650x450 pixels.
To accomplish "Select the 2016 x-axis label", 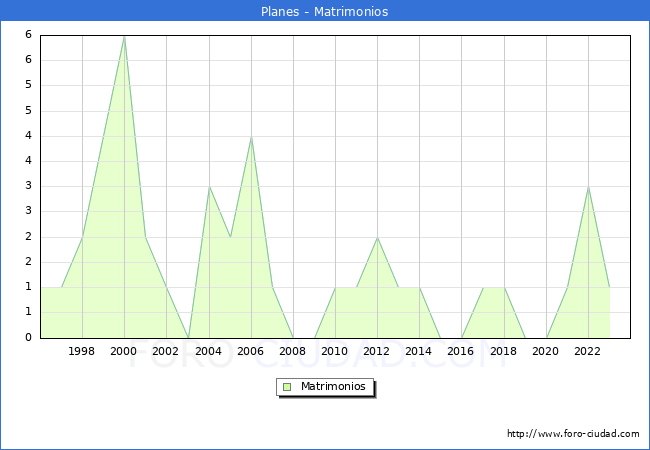I will [x=461, y=351].
